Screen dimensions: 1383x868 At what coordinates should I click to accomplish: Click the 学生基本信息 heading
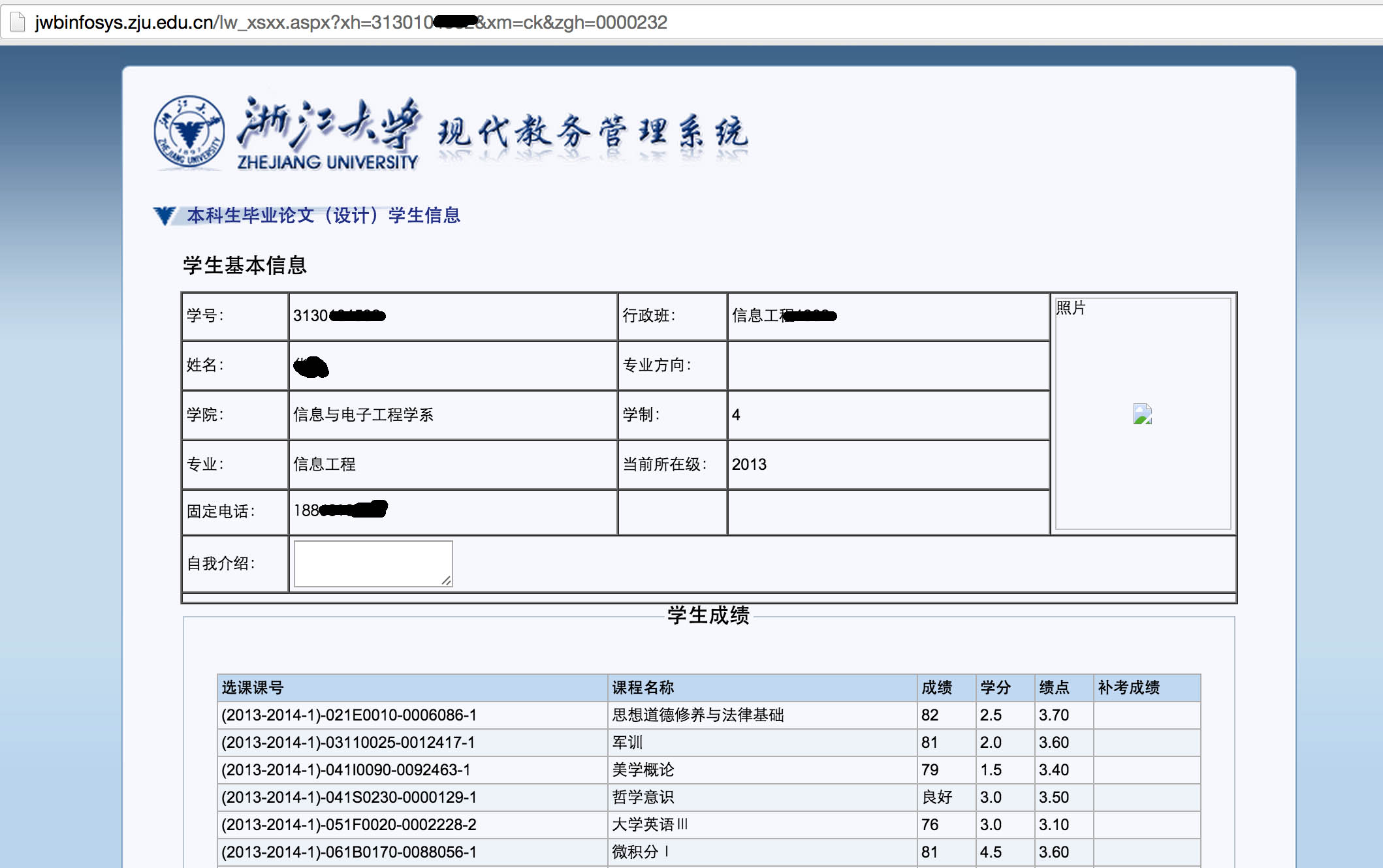tap(245, 265)
